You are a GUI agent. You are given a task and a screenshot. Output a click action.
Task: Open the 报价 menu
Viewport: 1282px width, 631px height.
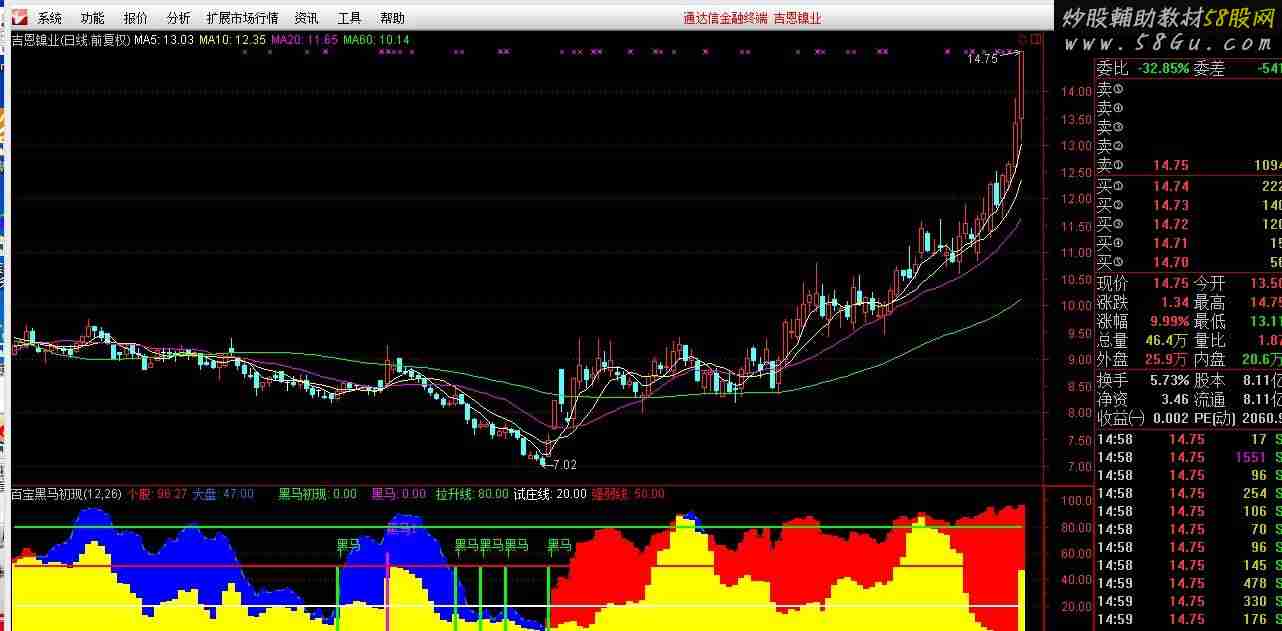coord(135,18)
